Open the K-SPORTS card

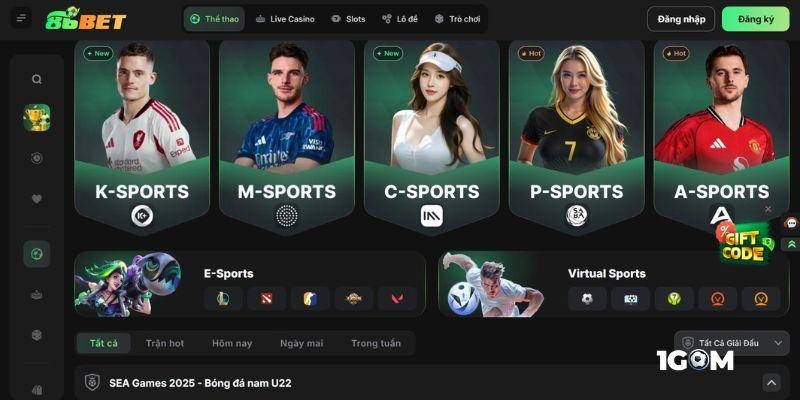[142, 137]
